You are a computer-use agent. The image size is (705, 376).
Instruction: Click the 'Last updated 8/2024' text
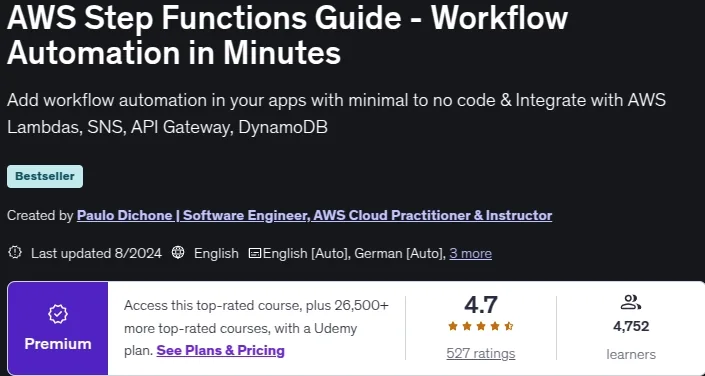click(x=96, y=254)
